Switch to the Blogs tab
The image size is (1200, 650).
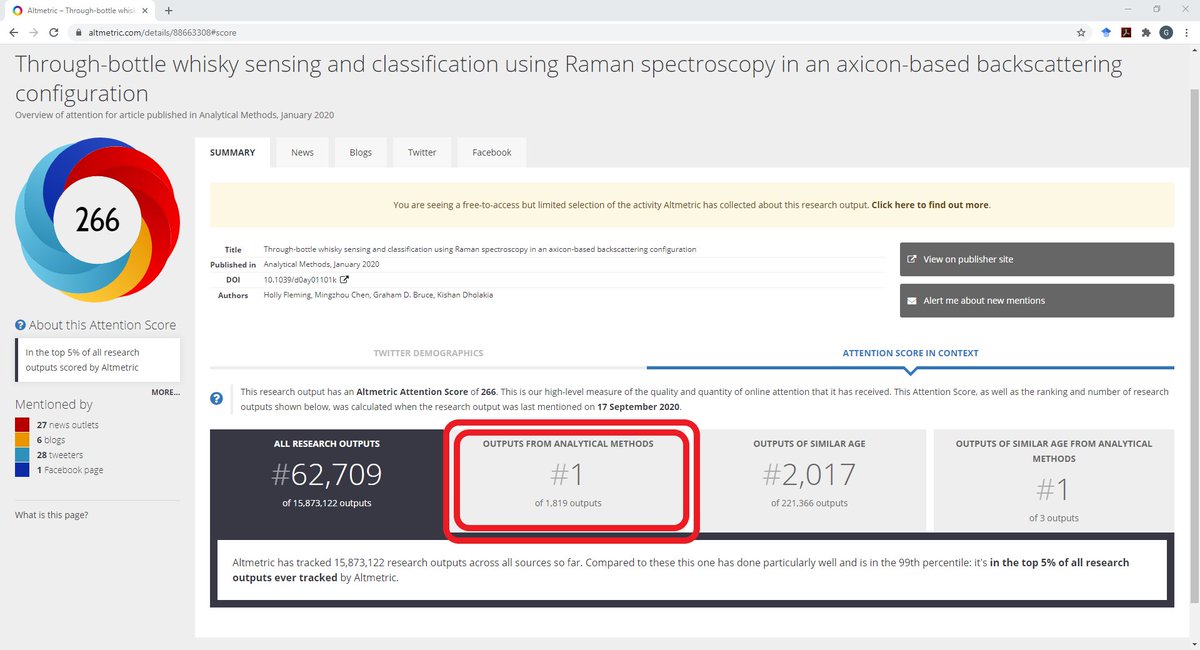coord(360,152)
